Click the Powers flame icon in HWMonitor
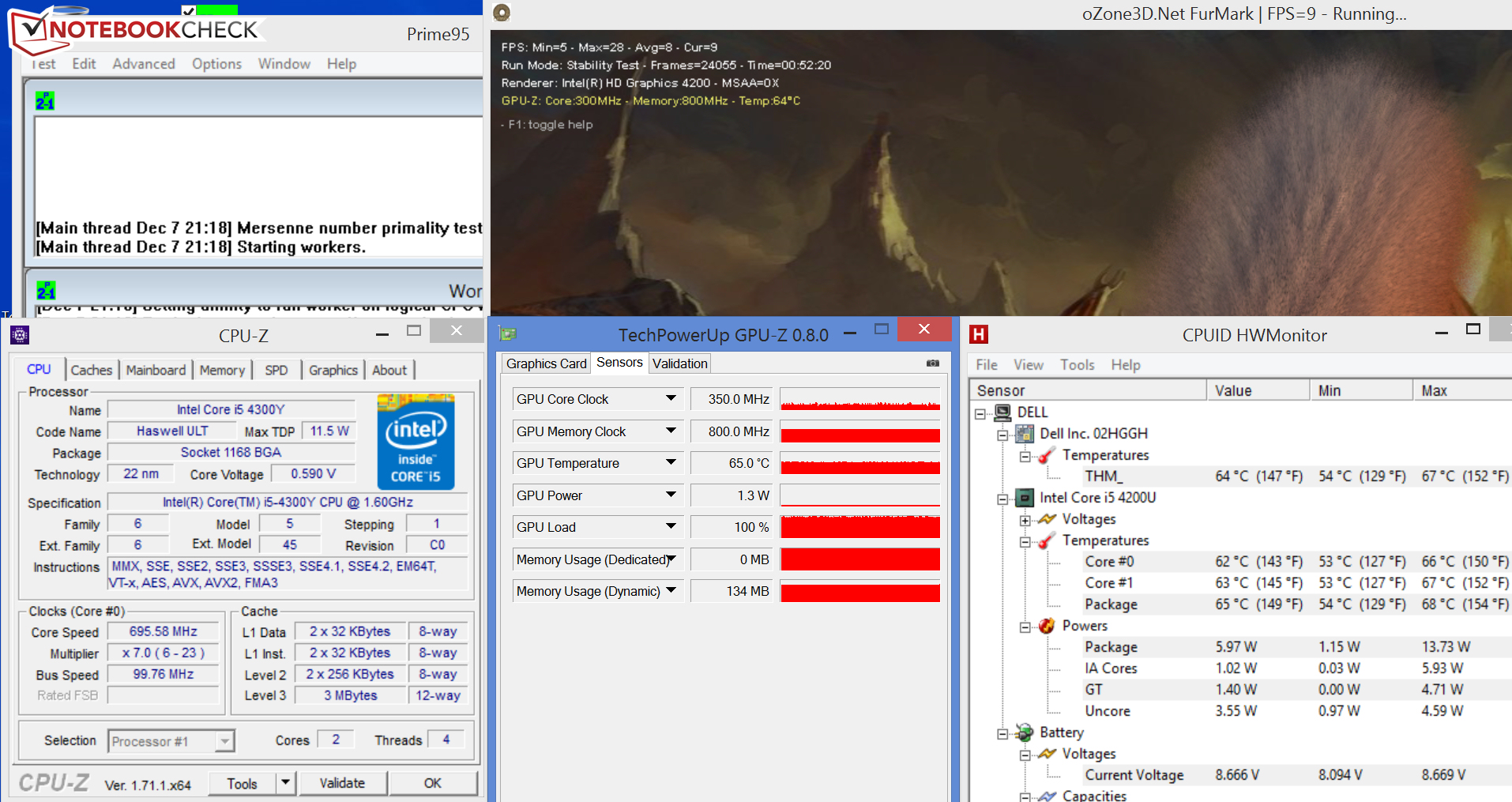 (1047, 626)
